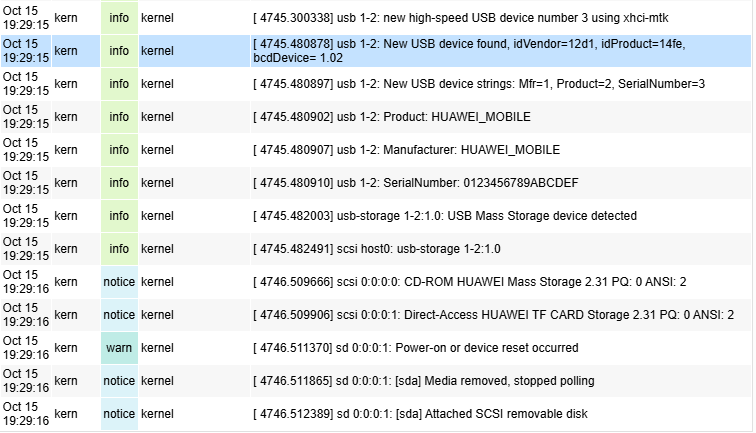The image size is (756, 433).
Task: Click the Product: HUAWEI_MOBILE message
Action: click(392, 117)
